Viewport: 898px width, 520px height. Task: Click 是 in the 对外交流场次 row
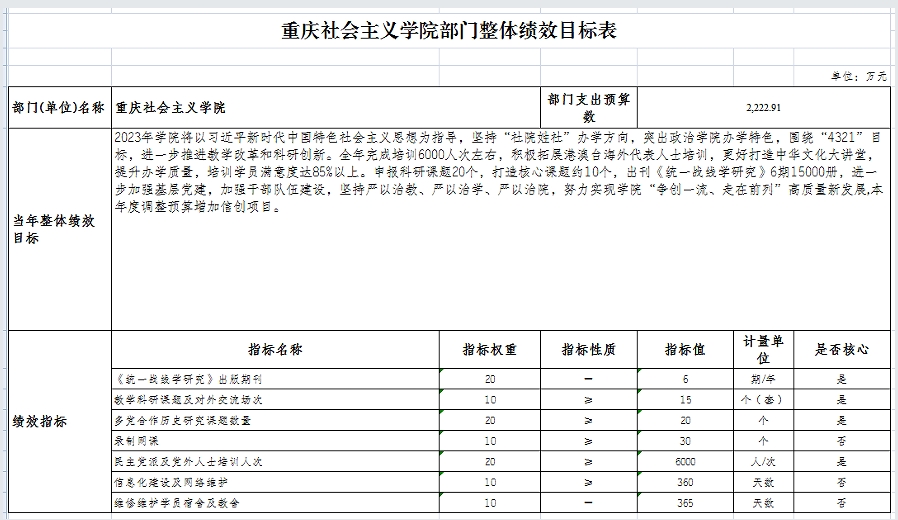point(842,400)
